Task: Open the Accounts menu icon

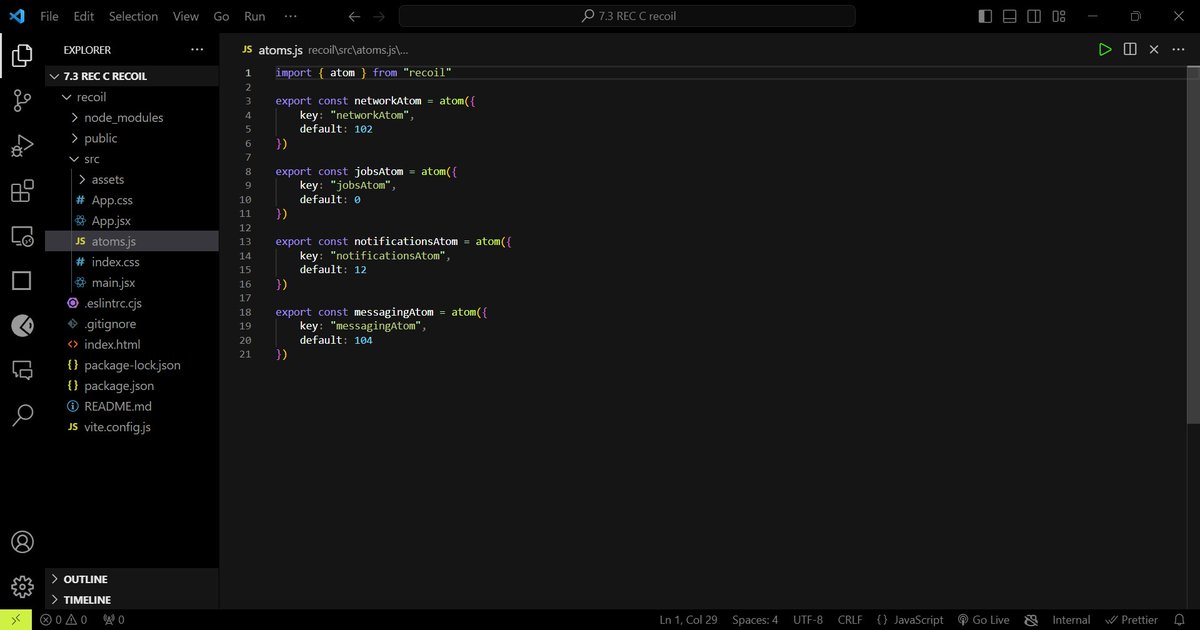Action: 22,542
